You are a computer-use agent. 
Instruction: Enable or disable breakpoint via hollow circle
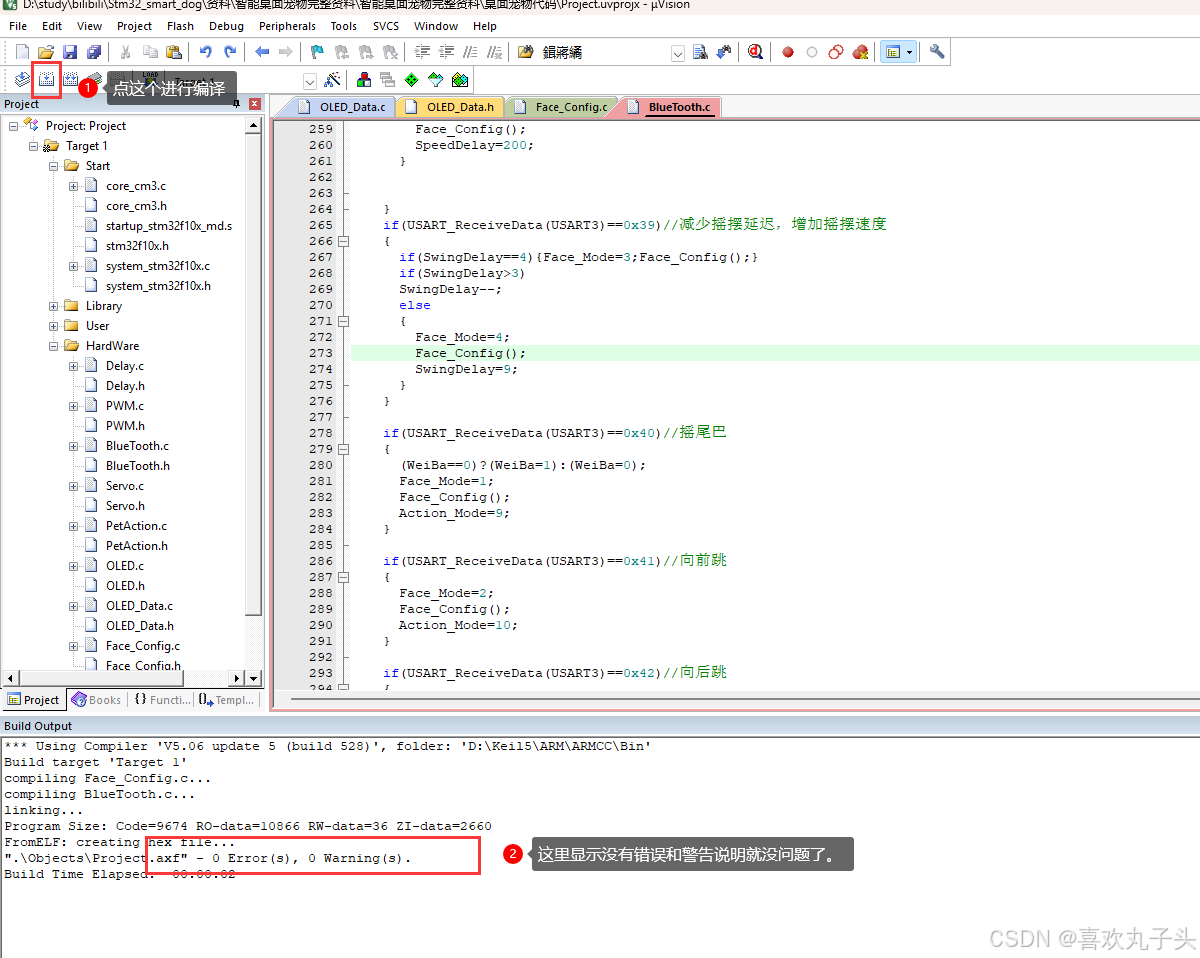[x=812, y=52]
